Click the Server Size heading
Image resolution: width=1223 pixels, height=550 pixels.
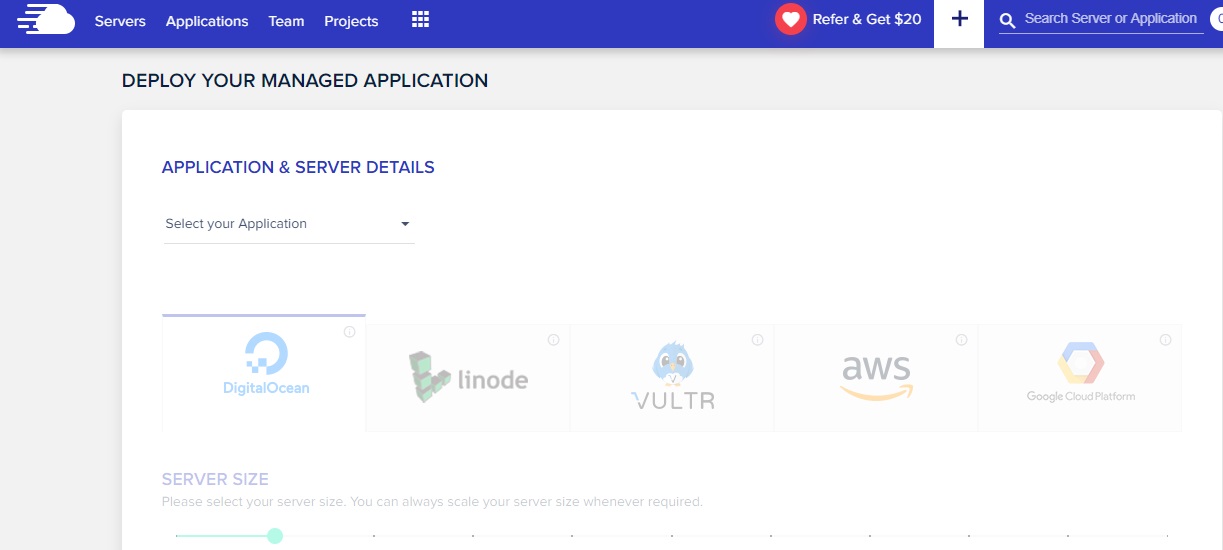[215, 480]
